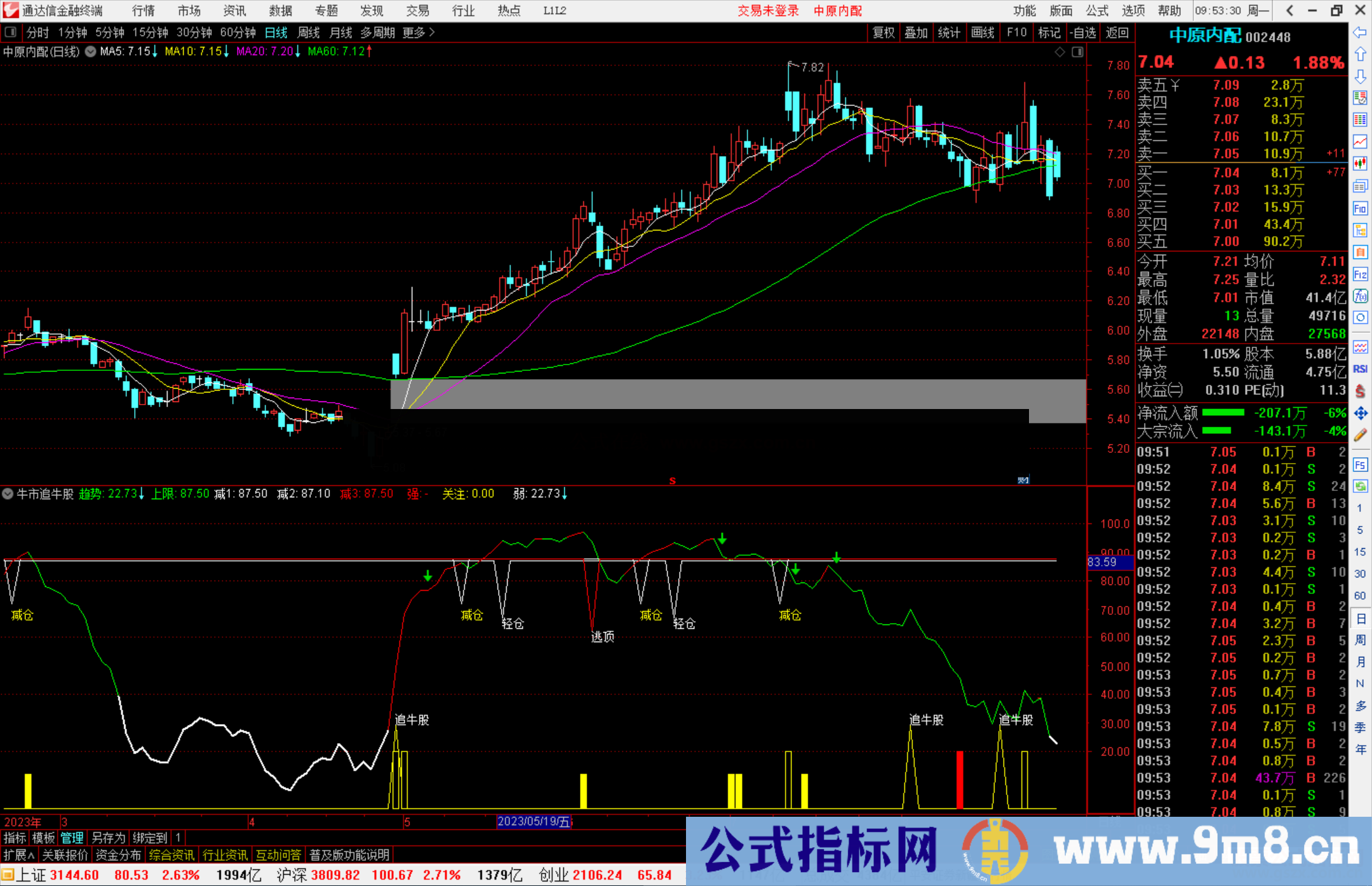1372x886 pixels.
Task: Select the 周 weekly period in sidebar
Action: (1360, 640)
